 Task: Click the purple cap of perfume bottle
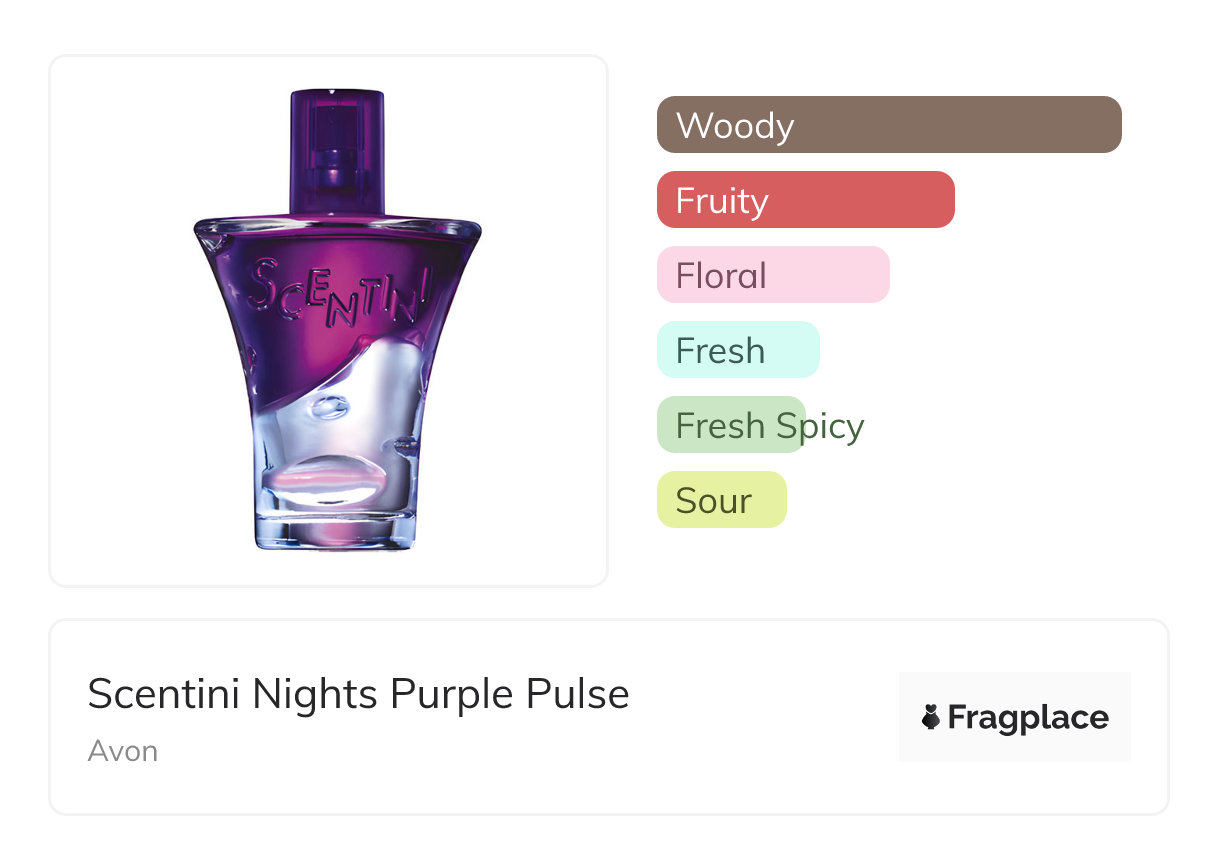coord(337,150)
